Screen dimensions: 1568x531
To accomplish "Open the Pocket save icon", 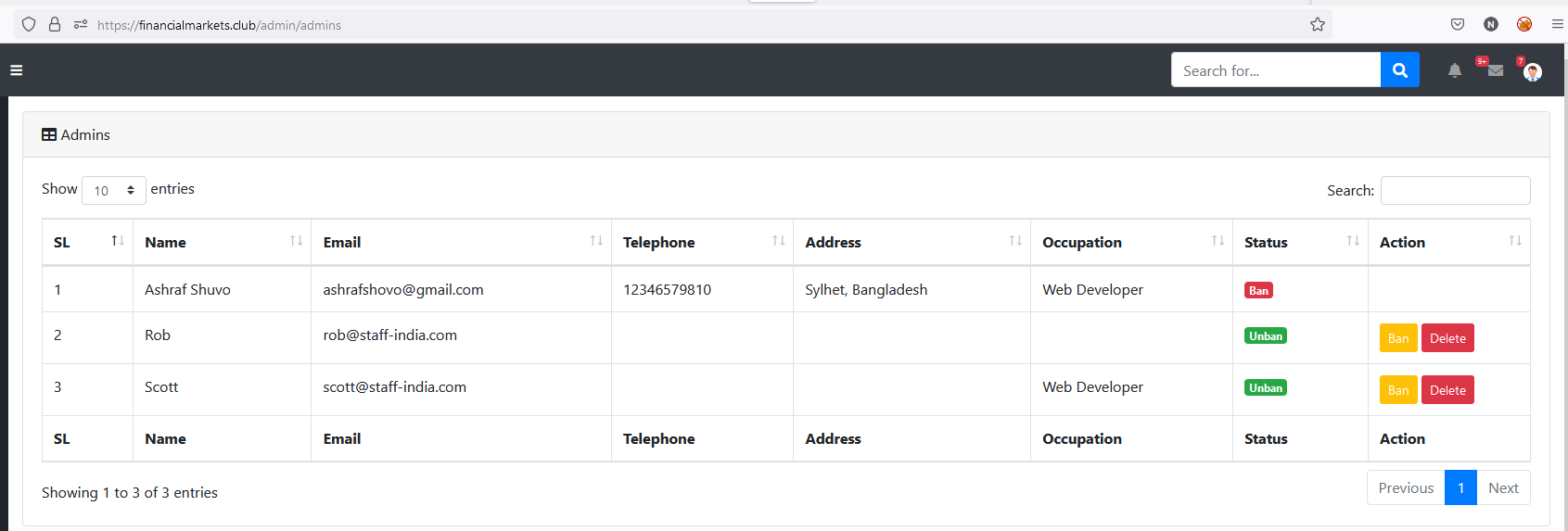I will point(1457,25).
